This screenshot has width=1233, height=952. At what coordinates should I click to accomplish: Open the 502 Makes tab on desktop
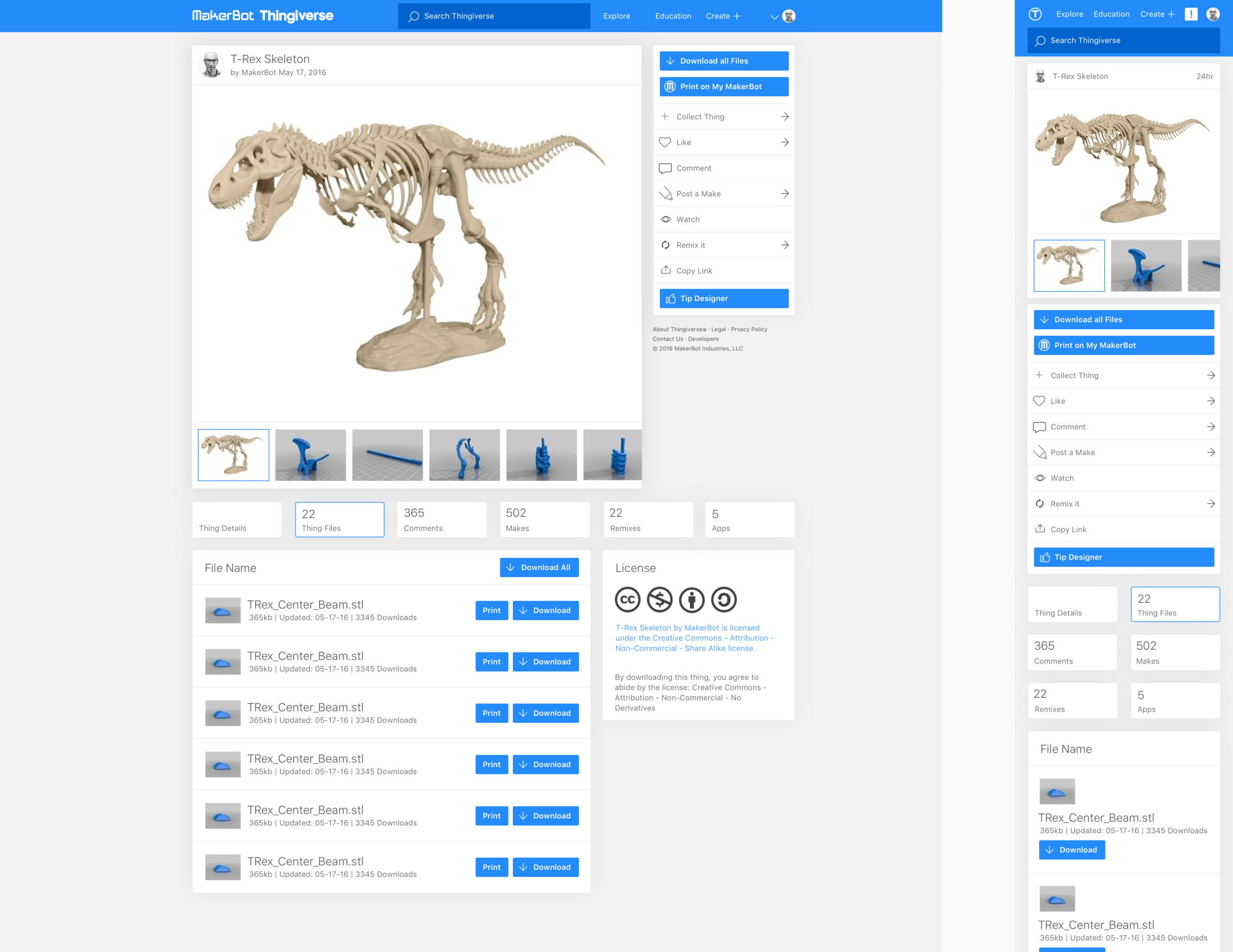(x=545, y=520)
